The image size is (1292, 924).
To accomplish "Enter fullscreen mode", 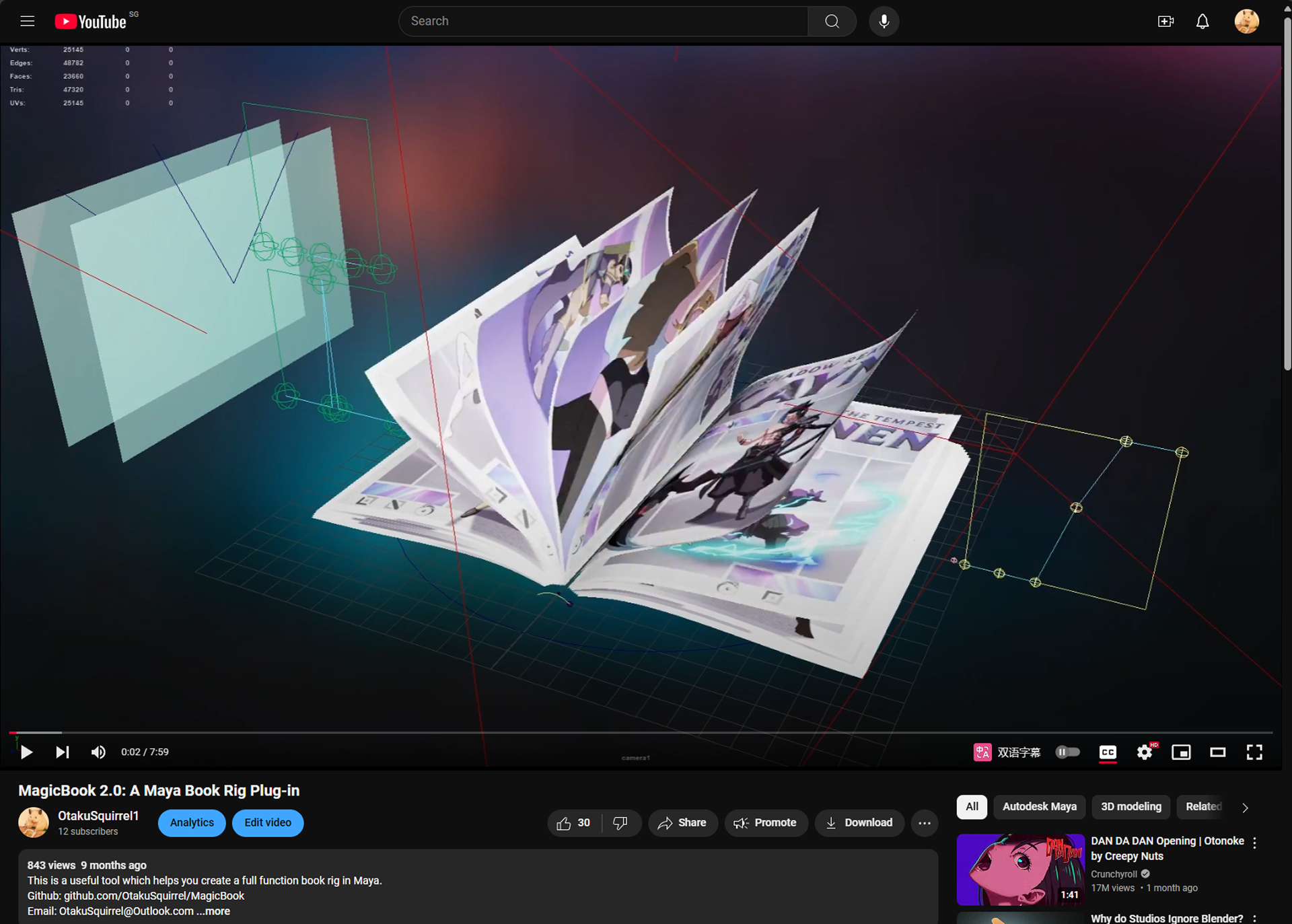I will (1254, 752).
